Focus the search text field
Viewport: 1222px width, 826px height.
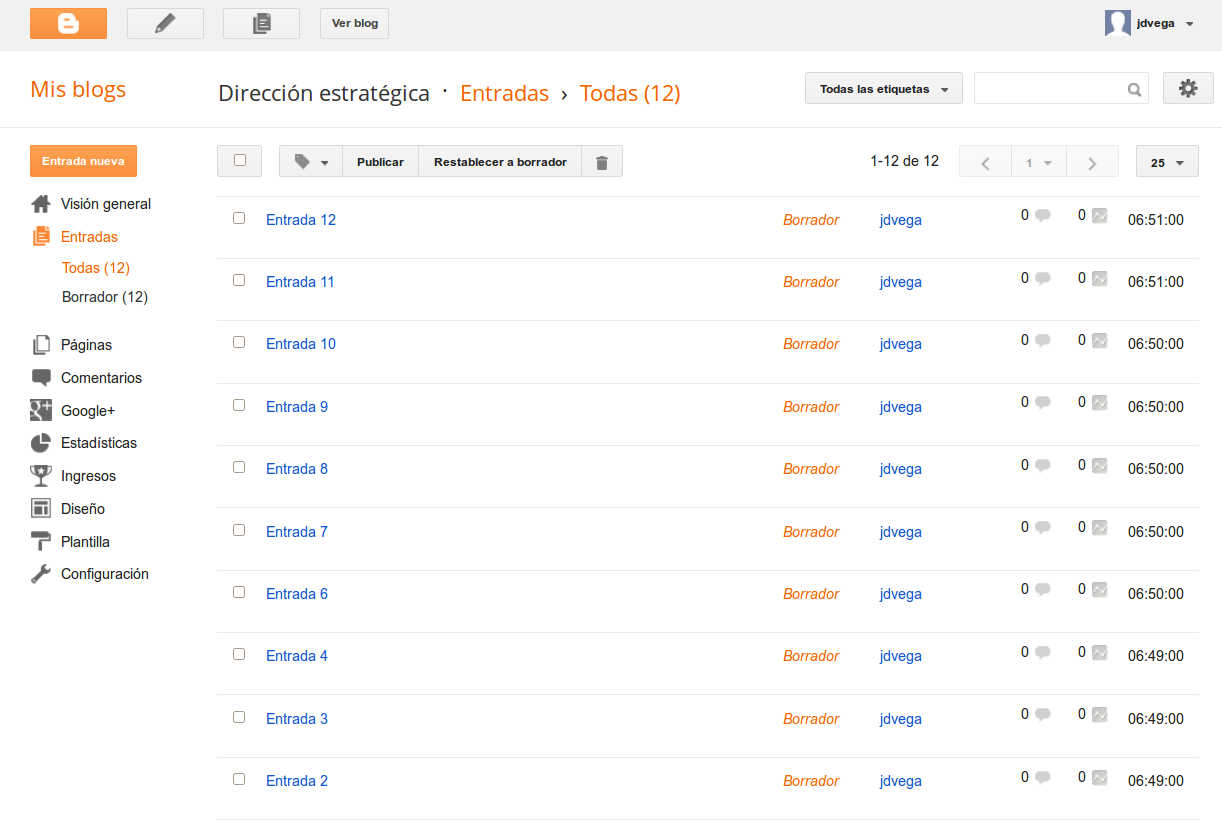click(x=1048, y=89)
